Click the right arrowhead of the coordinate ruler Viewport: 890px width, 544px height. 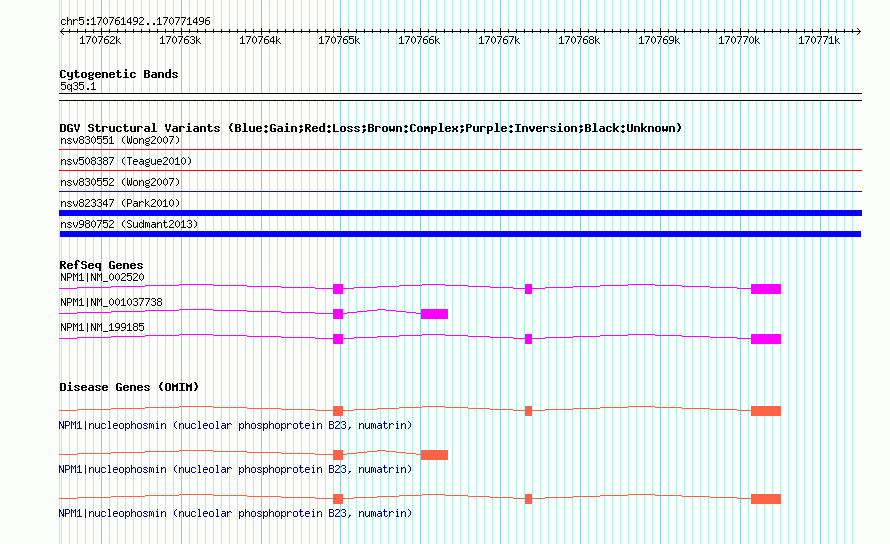click(x=859, y=31)
